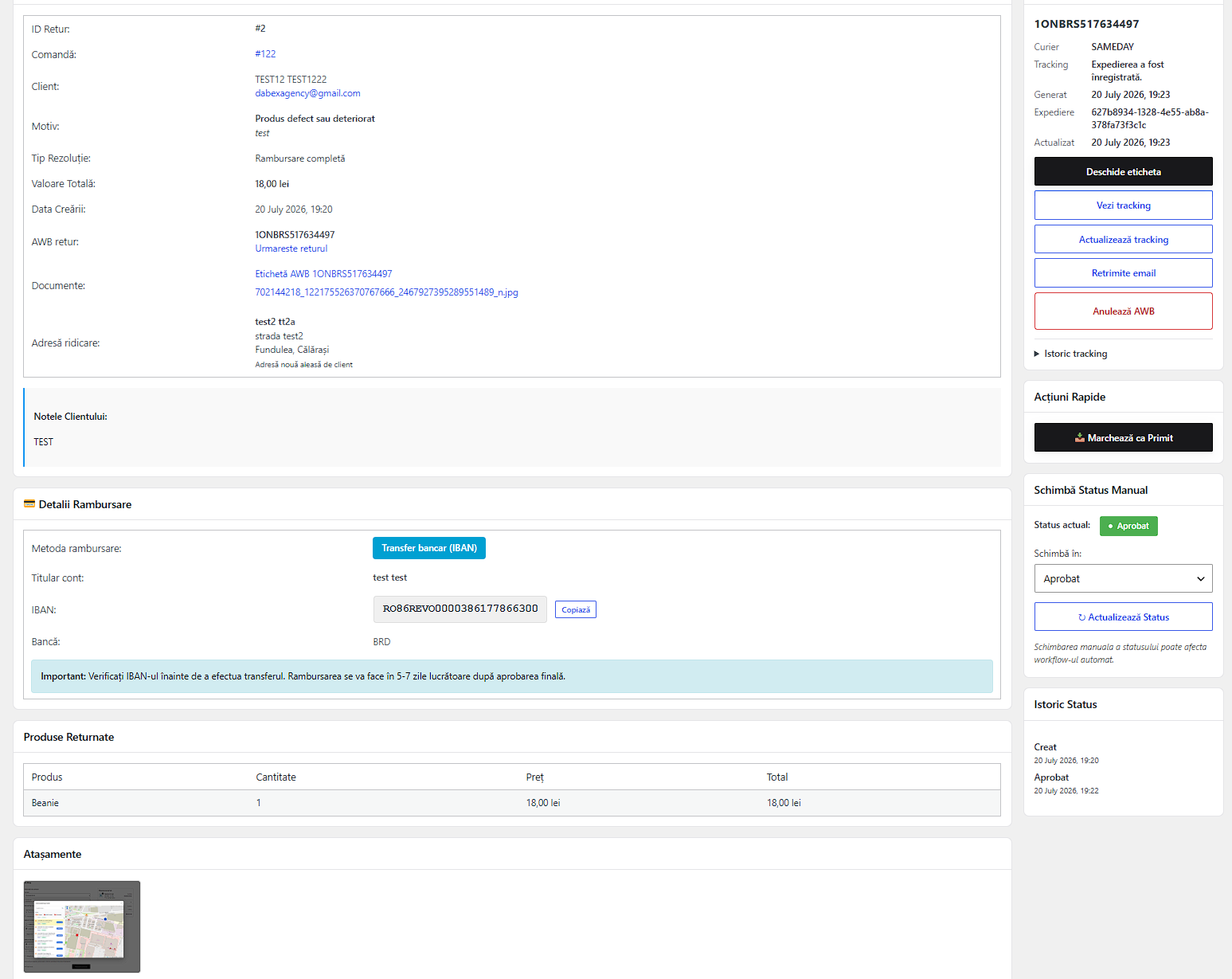The image size is (1232, 979).
Task: Copy IBAN with Copiază button
Action: 575,609
